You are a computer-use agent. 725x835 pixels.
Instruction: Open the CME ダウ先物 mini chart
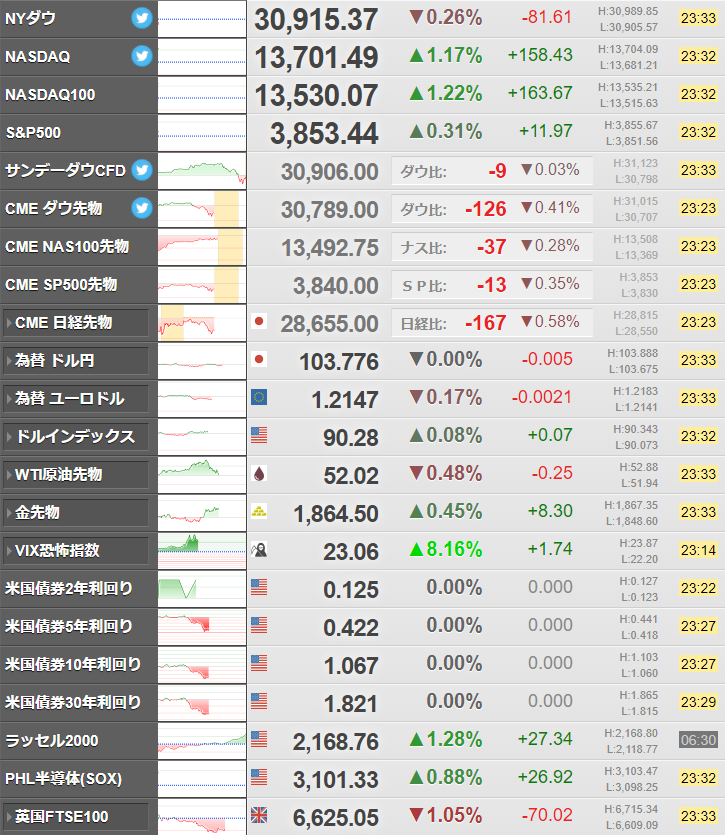tap(202, 209)
